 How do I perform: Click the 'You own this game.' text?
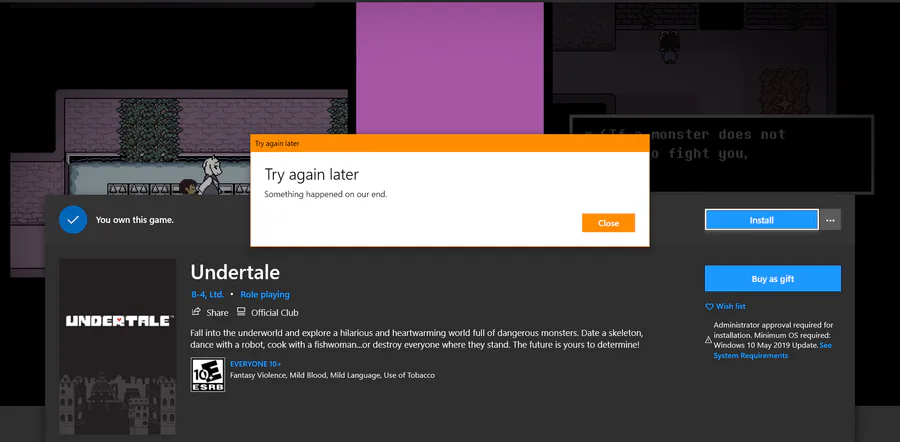(x=134, y=220)
